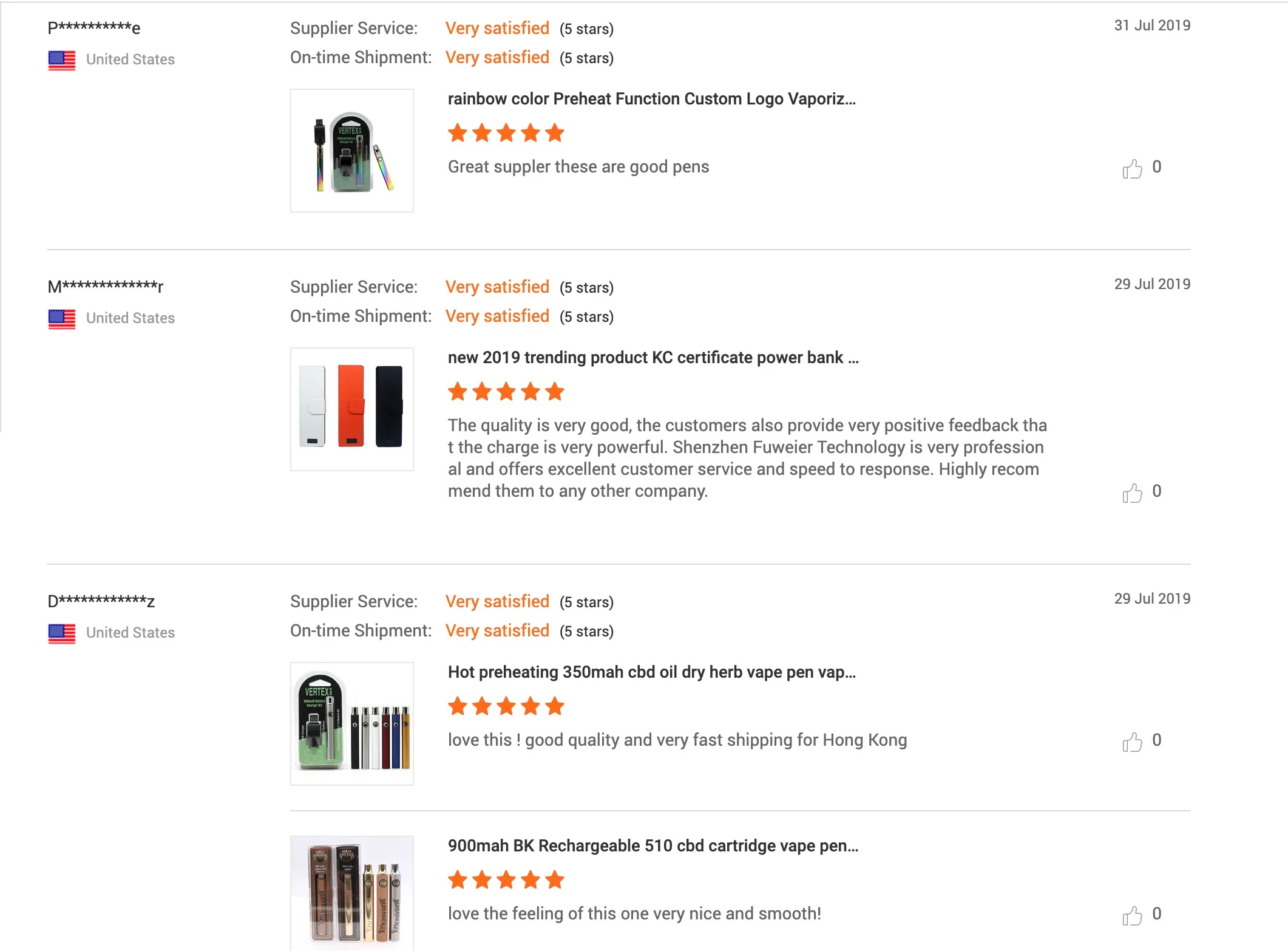Image resolution: width=1288 pixels, height=951 pixels.
Task: Click US flag beside D***z reviewer
Action: 62,633
